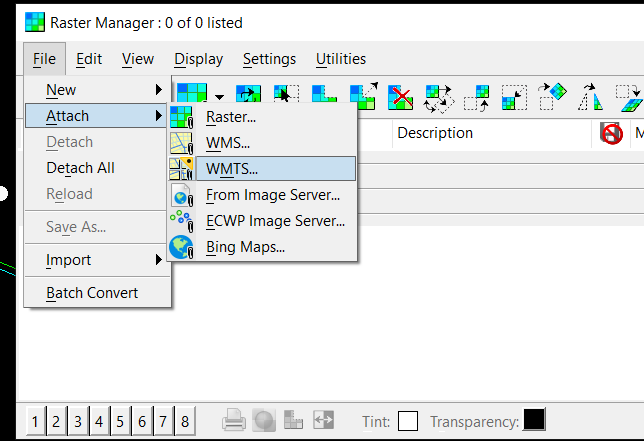Click the Bring raster to front icon
Image resolution: width=644 pixels, height=441 pixels.
point(477,98)
